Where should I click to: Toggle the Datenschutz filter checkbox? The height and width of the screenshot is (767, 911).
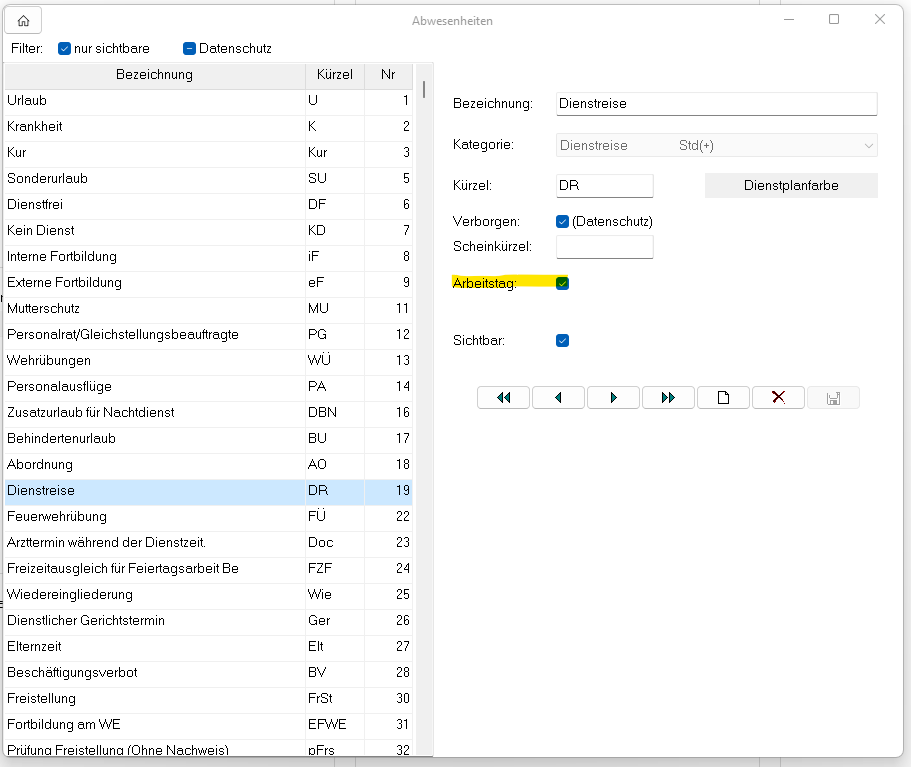(190, 48)
